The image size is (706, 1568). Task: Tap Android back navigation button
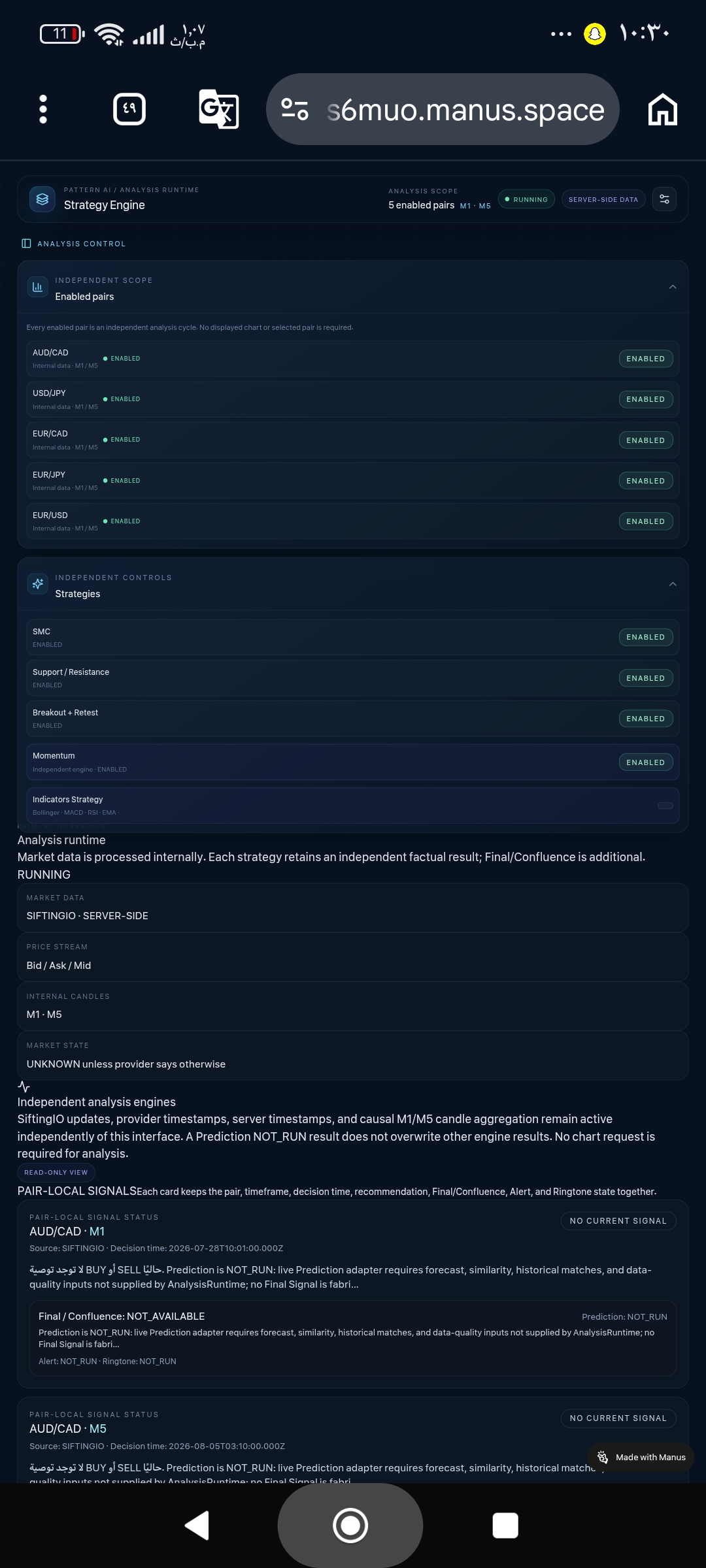click(197, 1526)
